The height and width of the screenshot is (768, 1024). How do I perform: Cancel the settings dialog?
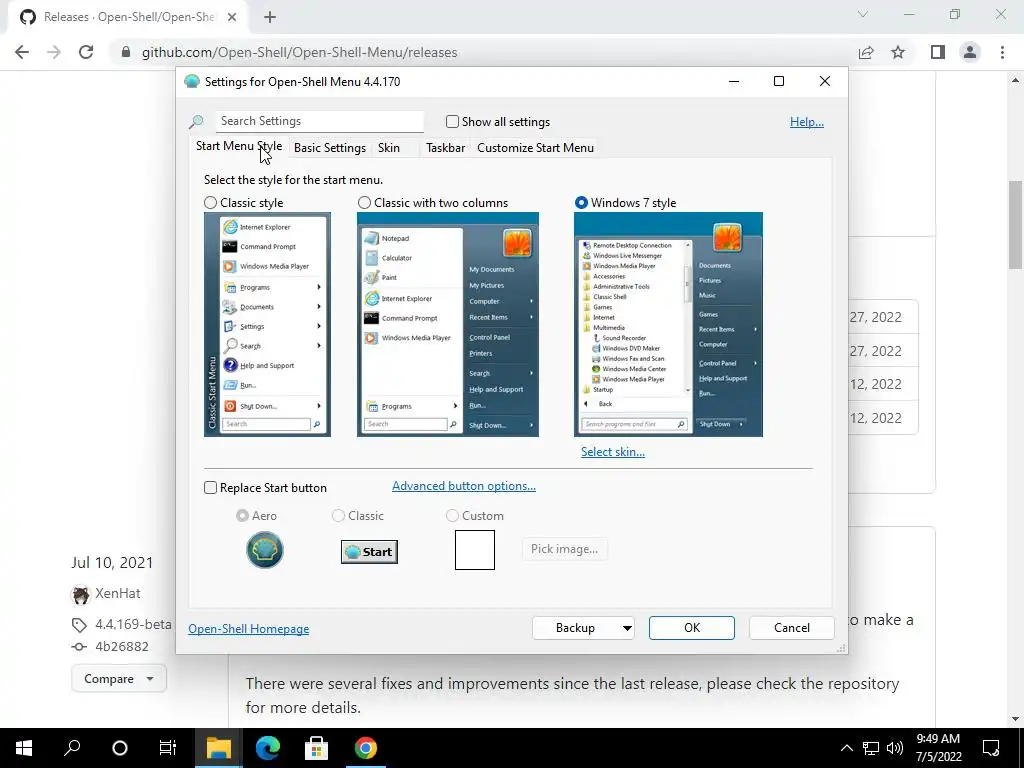[792, 628]
